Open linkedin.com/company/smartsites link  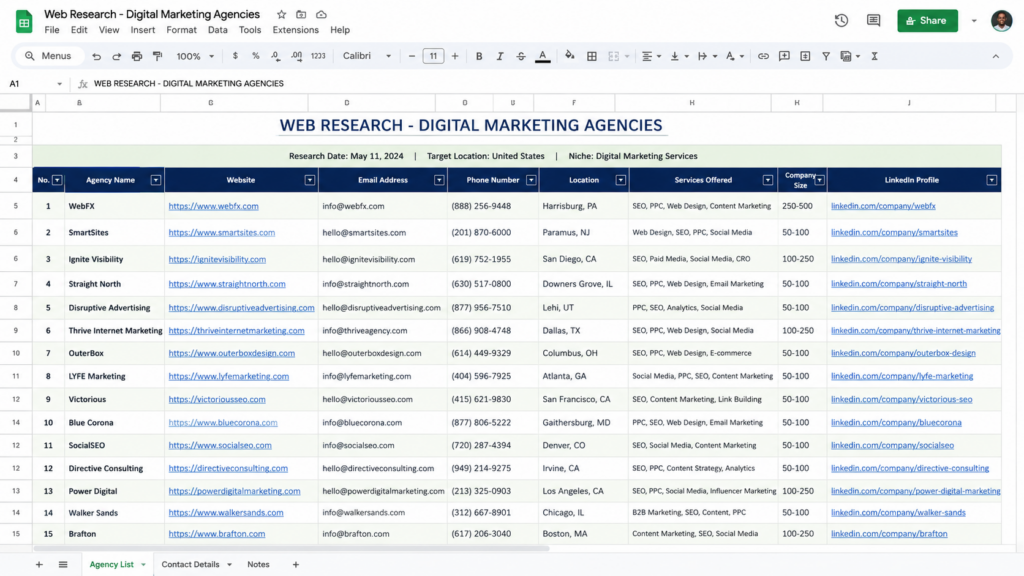(x=894, y=232)
